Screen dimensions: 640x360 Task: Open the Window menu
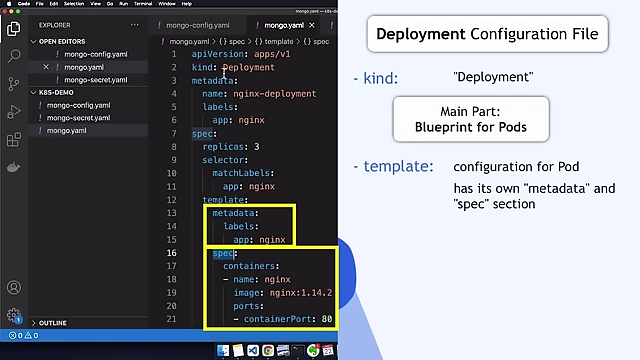[167, 4]
